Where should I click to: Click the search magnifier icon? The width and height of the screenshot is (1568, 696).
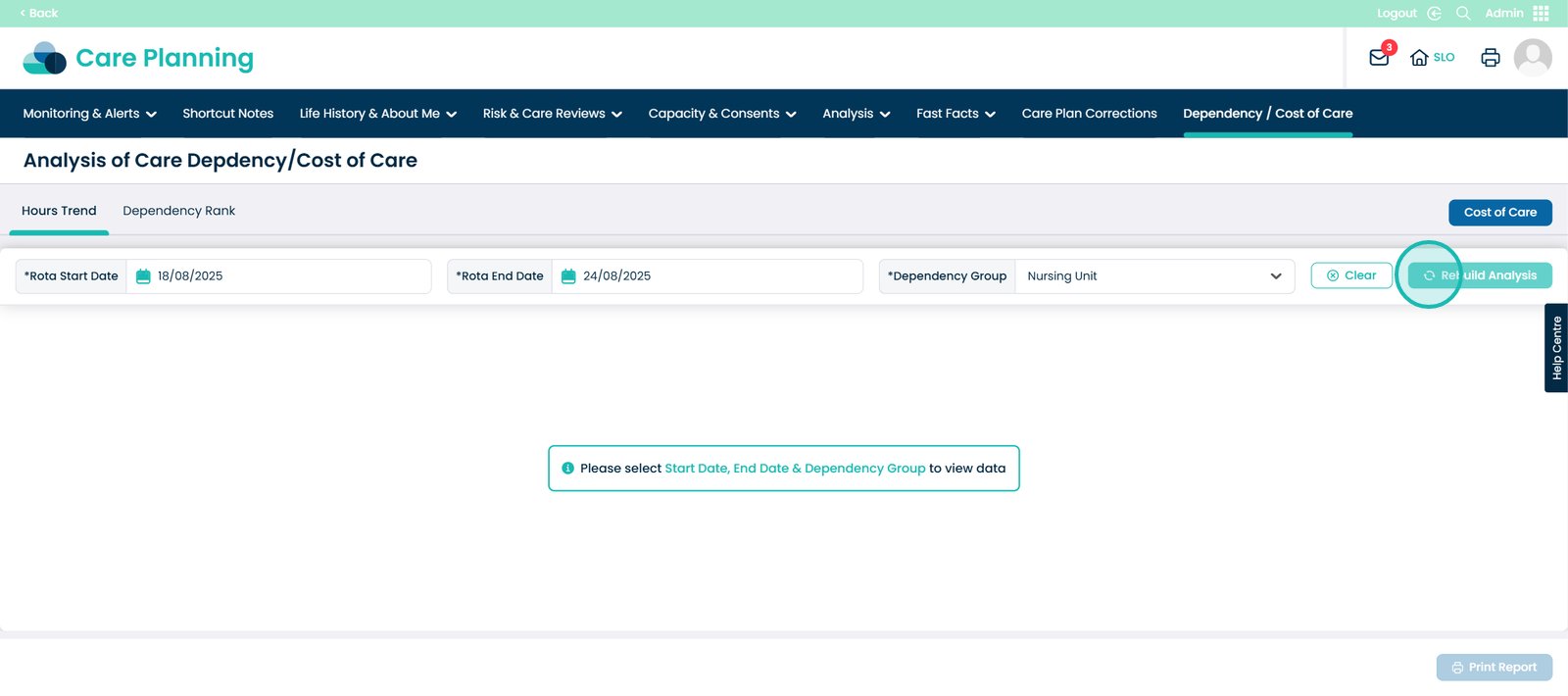tap(1463, 13)
